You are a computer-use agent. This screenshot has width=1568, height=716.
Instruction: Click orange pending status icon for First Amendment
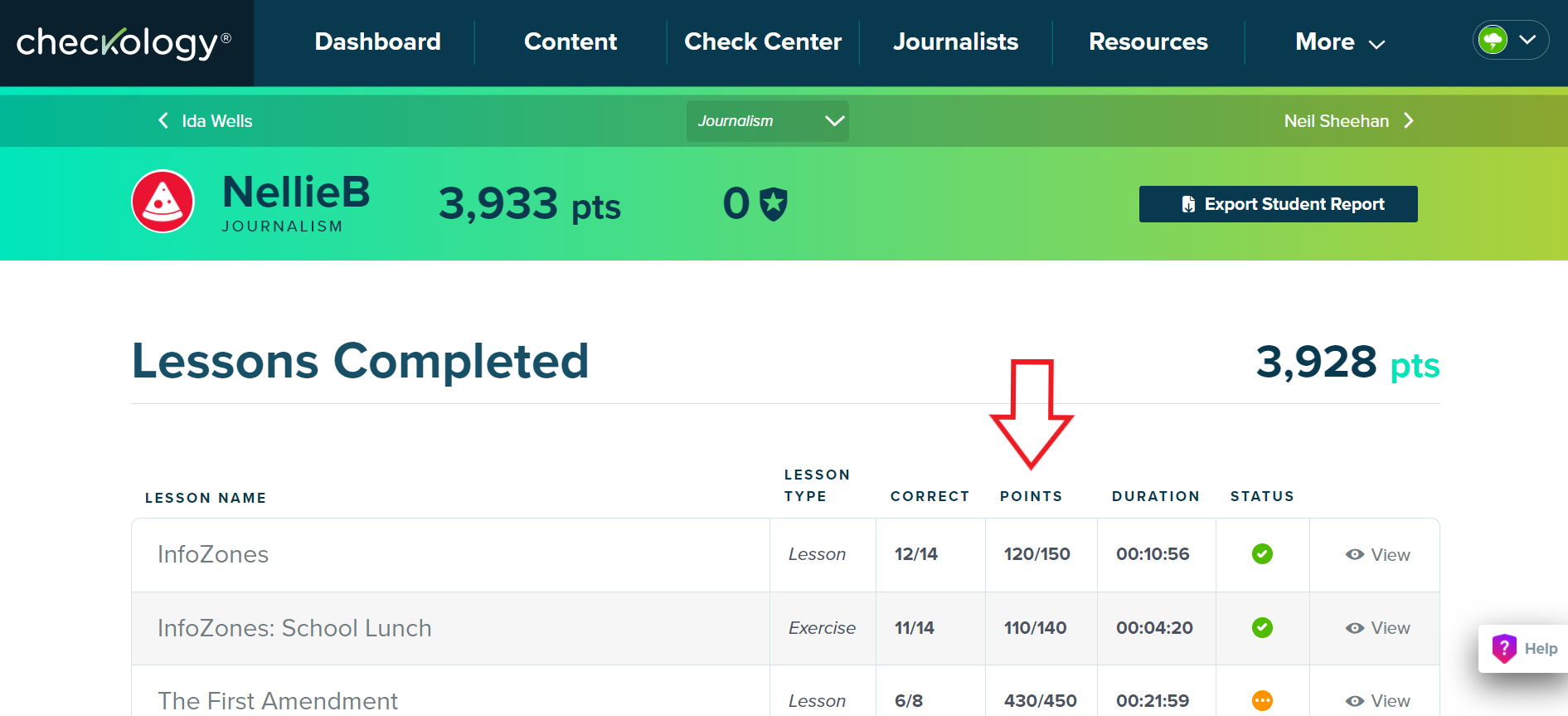[x=1262, y=701]
